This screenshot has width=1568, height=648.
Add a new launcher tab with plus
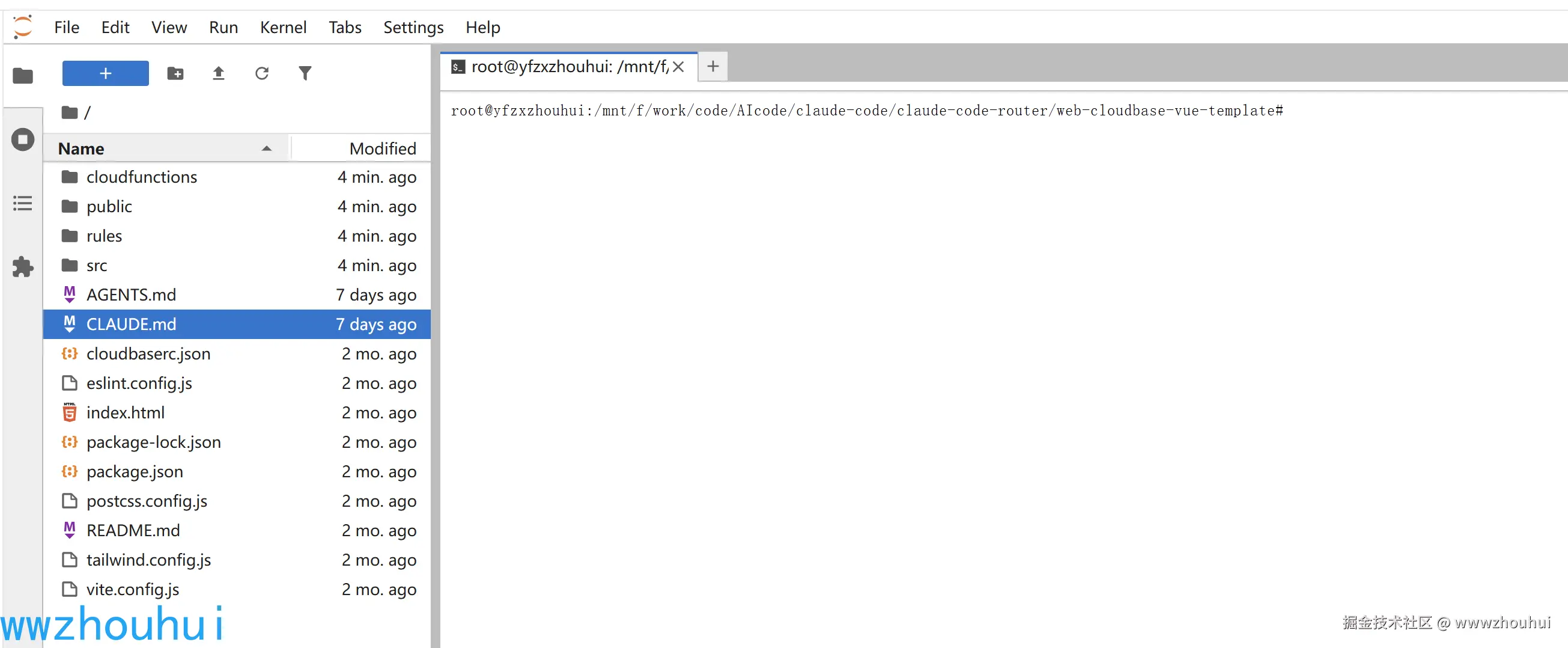tap(713, 66)
